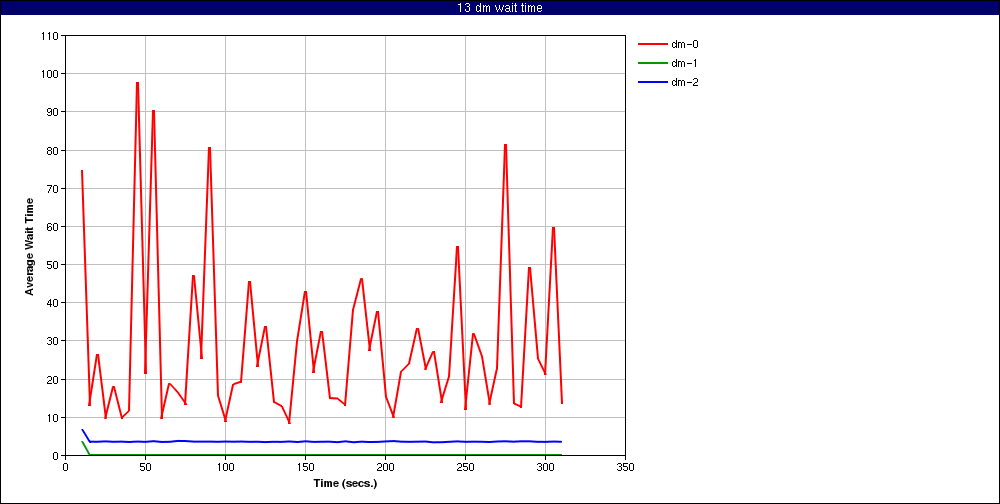
Task: Click the y-axis tick label 30
Action: [54, 341]
